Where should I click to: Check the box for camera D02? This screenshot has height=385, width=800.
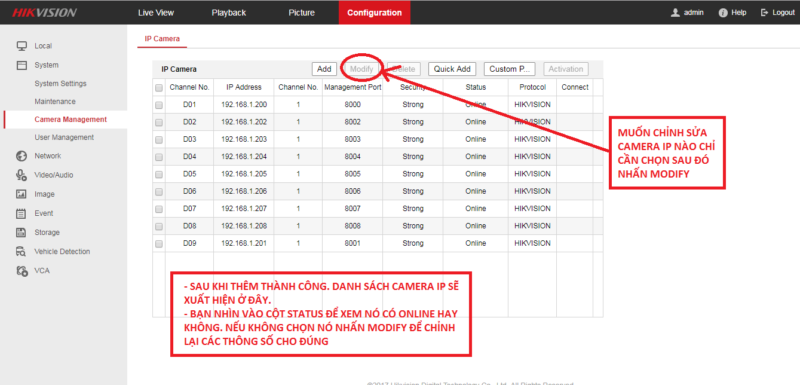pyautogui.click(x=159, y=122)
